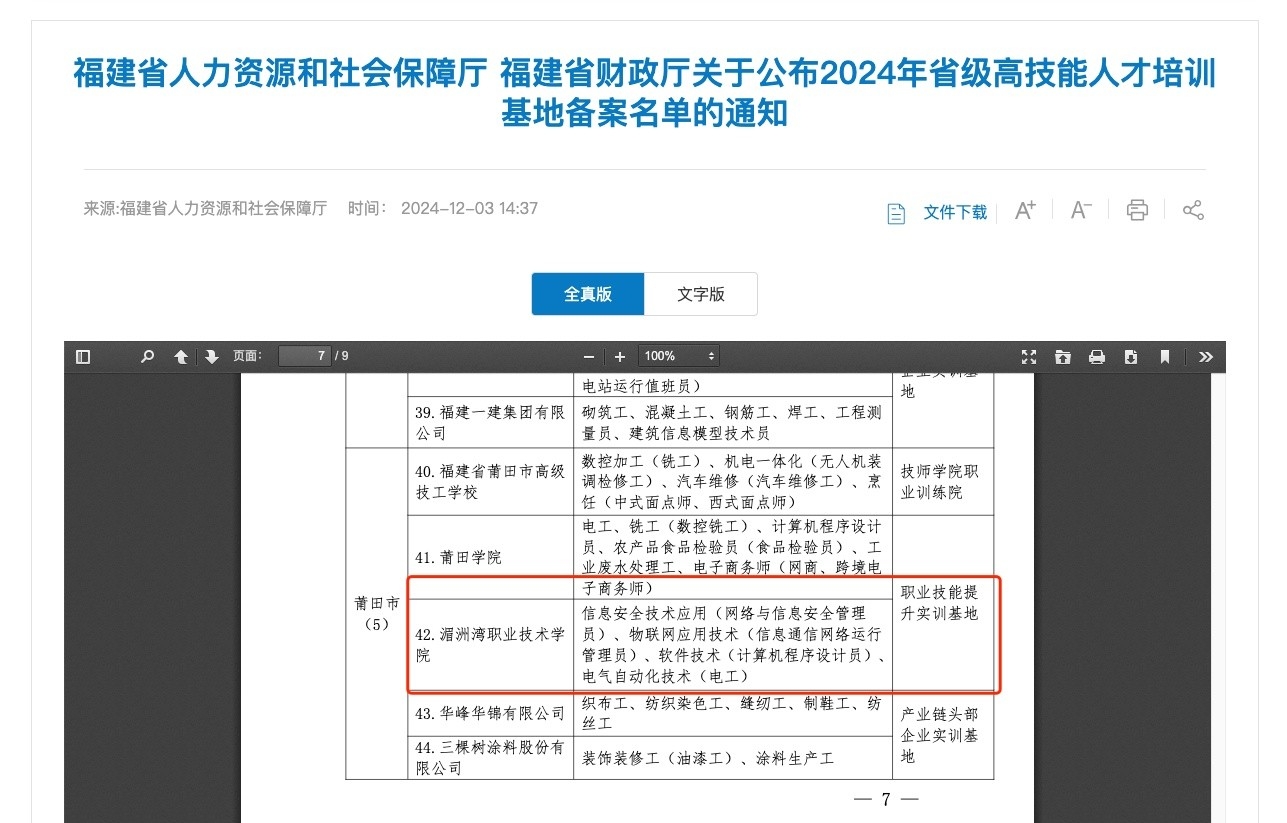Print the PDF via the viewer's printer icon

click(1098, 355)
